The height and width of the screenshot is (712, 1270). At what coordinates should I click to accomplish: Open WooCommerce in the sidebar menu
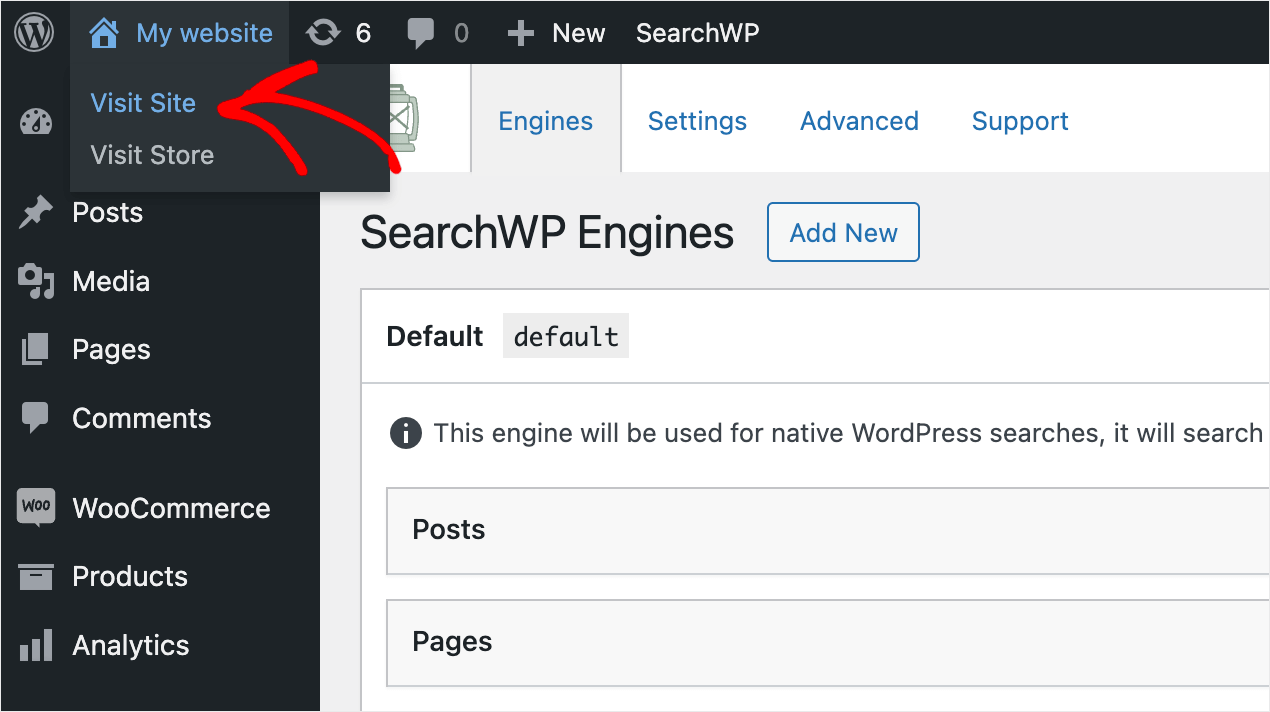coord(171,508)
